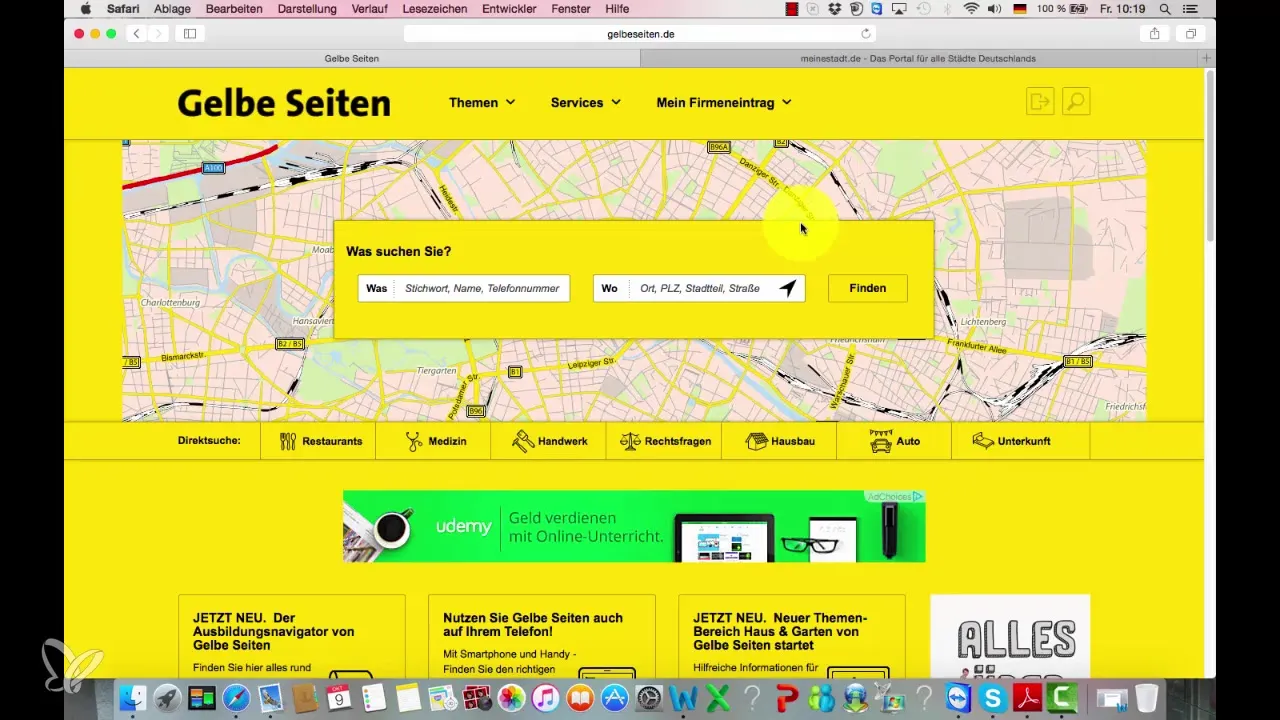The height and width of the screenshot is (720, 1280).
Task: Open the Ausbildungsnavigator teaser card
Action: (292, 637)
